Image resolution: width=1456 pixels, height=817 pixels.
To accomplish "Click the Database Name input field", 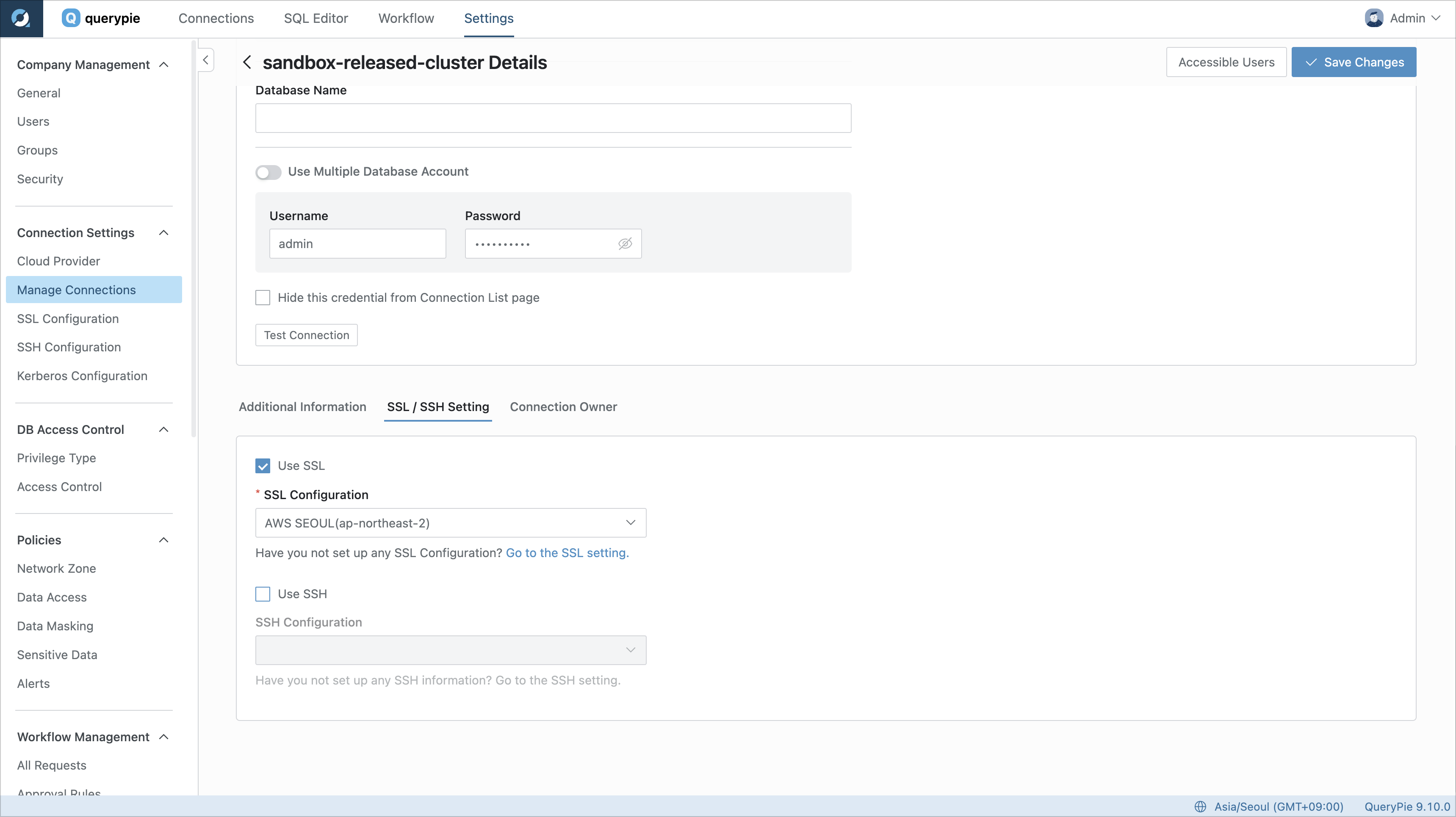I will pos(553,118).
